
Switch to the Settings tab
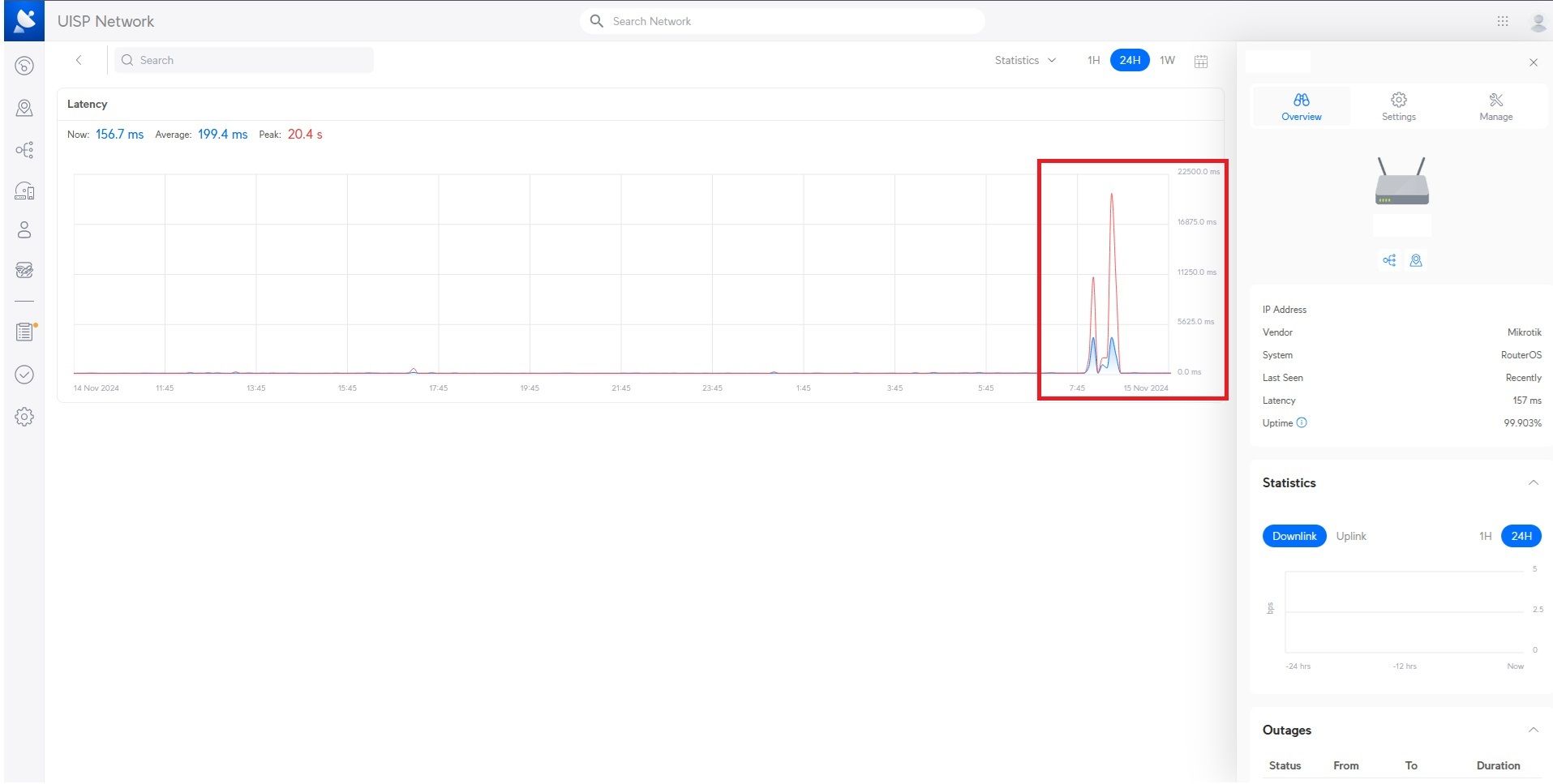(x=1398, y=106)
